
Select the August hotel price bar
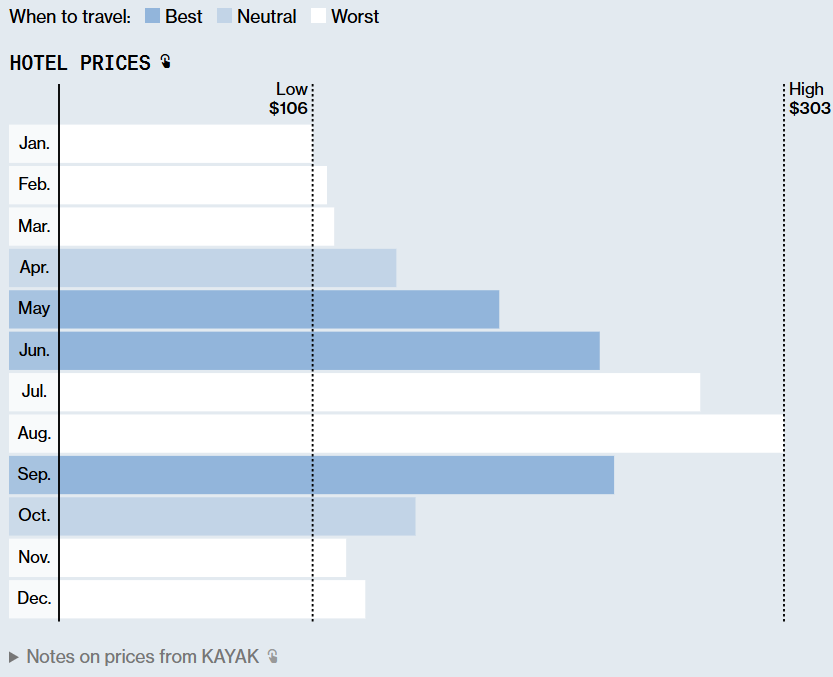click(x=420, y=434)
